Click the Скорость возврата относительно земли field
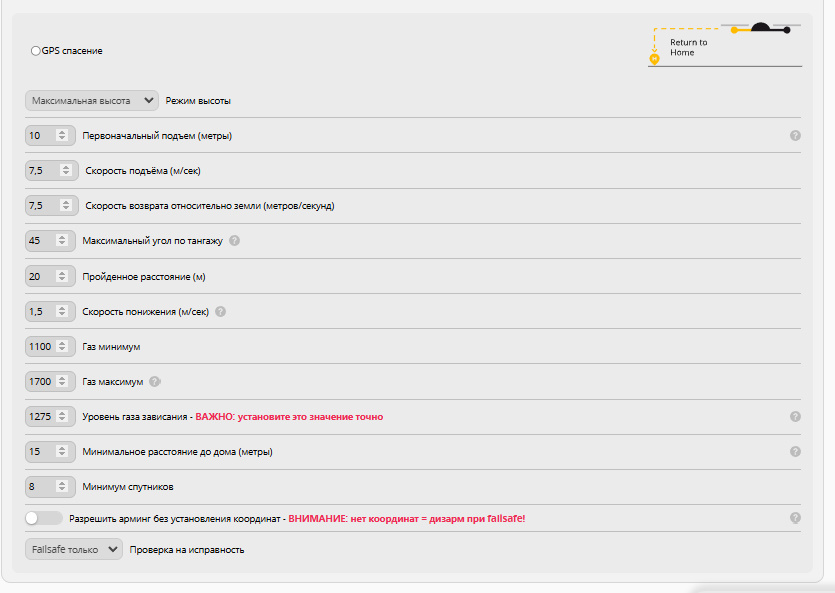 tap(52, 205)
